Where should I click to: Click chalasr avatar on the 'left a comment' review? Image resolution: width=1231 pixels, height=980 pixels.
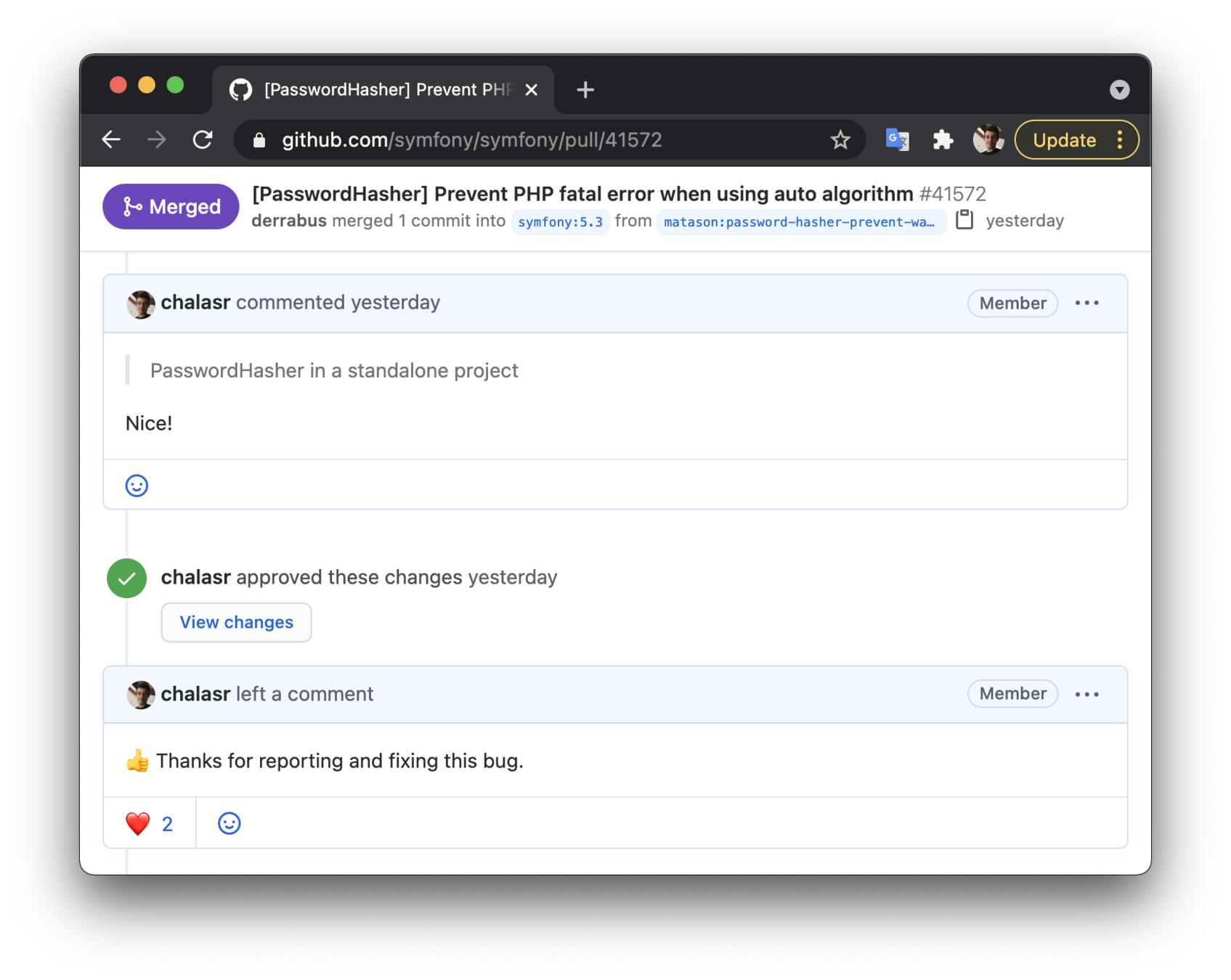coord(140,695)
